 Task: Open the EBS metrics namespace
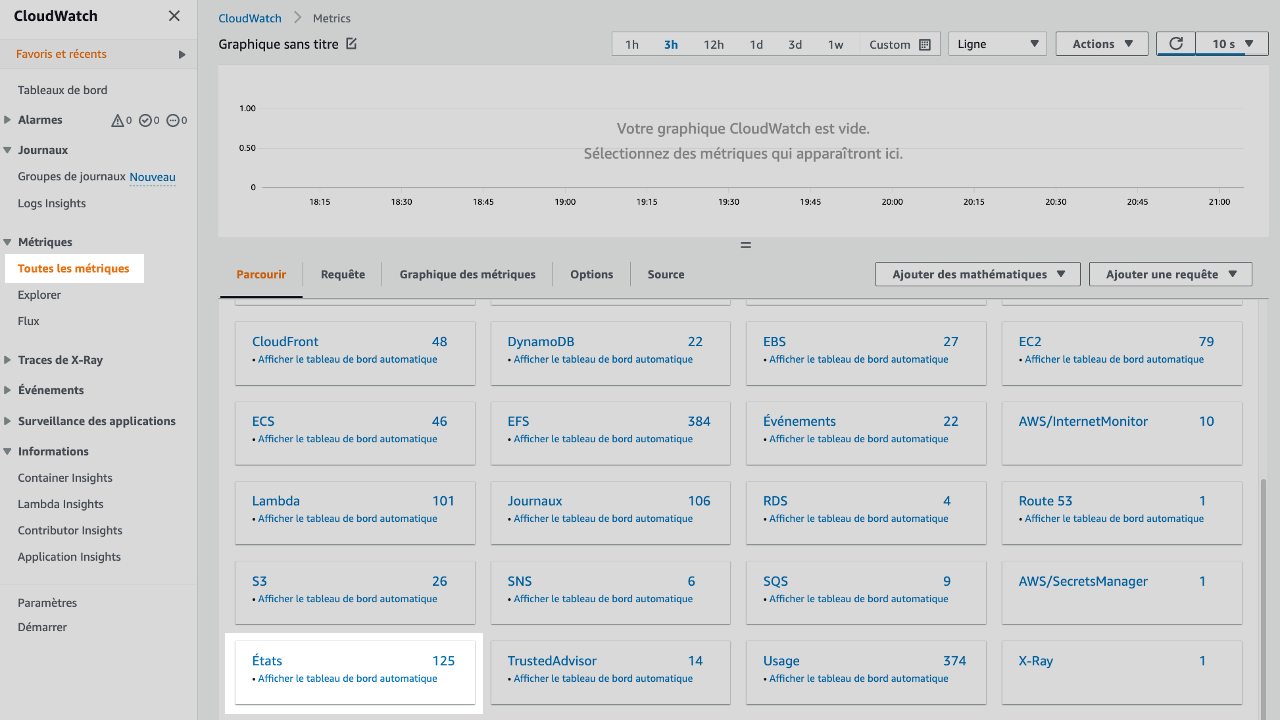(x=775, y=341)
